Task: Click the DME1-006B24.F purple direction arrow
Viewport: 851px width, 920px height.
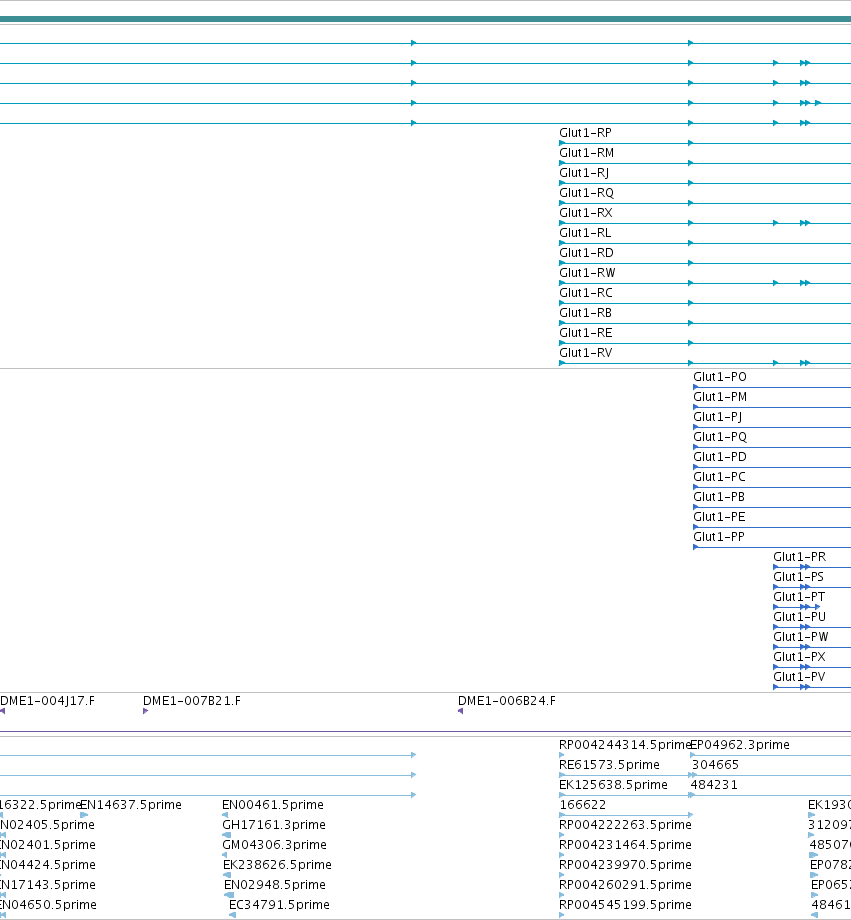Action: 461,711
